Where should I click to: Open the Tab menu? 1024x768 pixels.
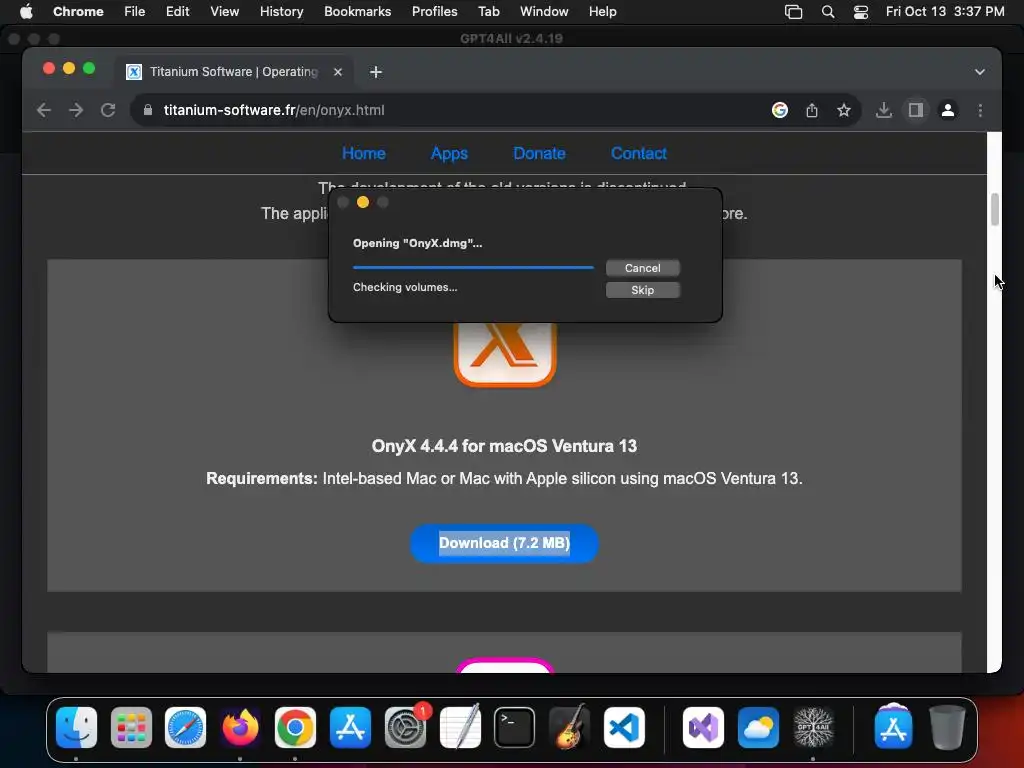click(x=488, y=11)
